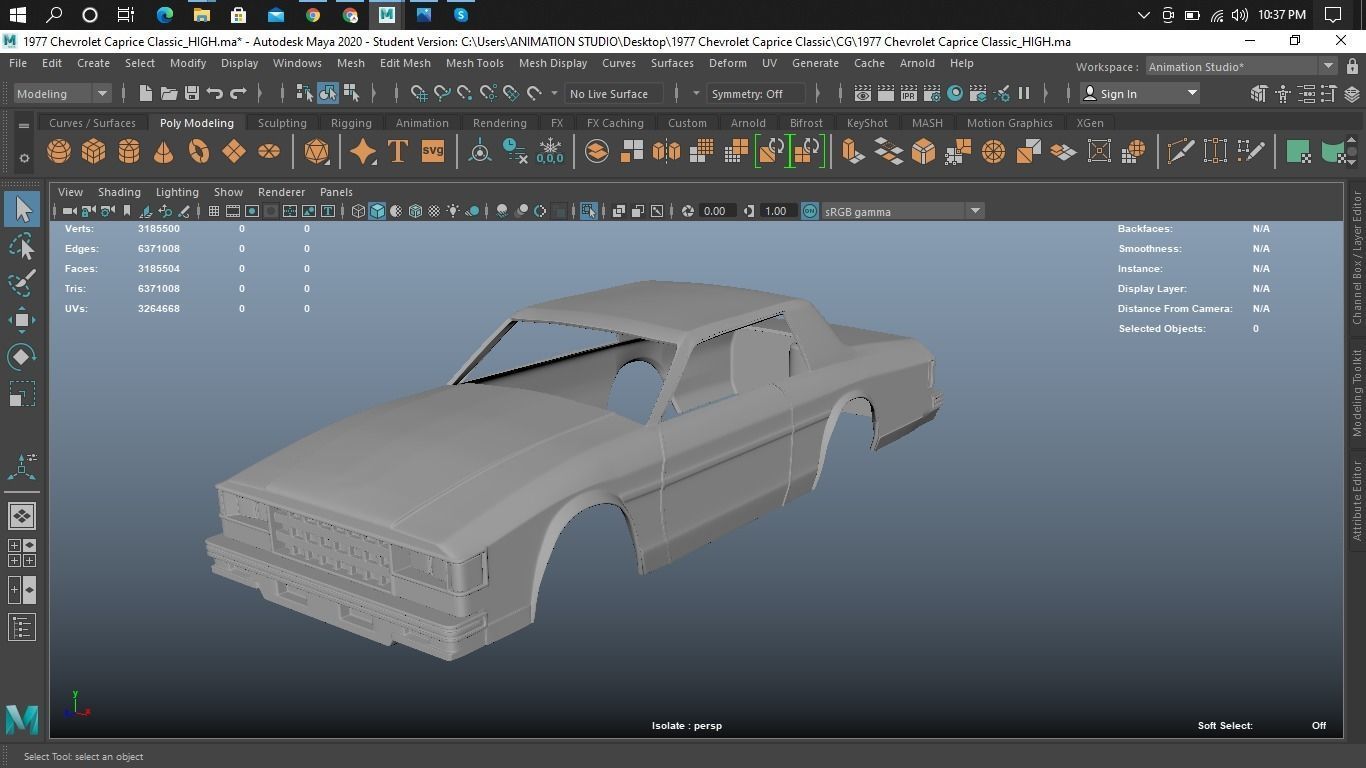Open the viewport Shading menu
The width and height of the screenshot is (1366, 768).
119,192
